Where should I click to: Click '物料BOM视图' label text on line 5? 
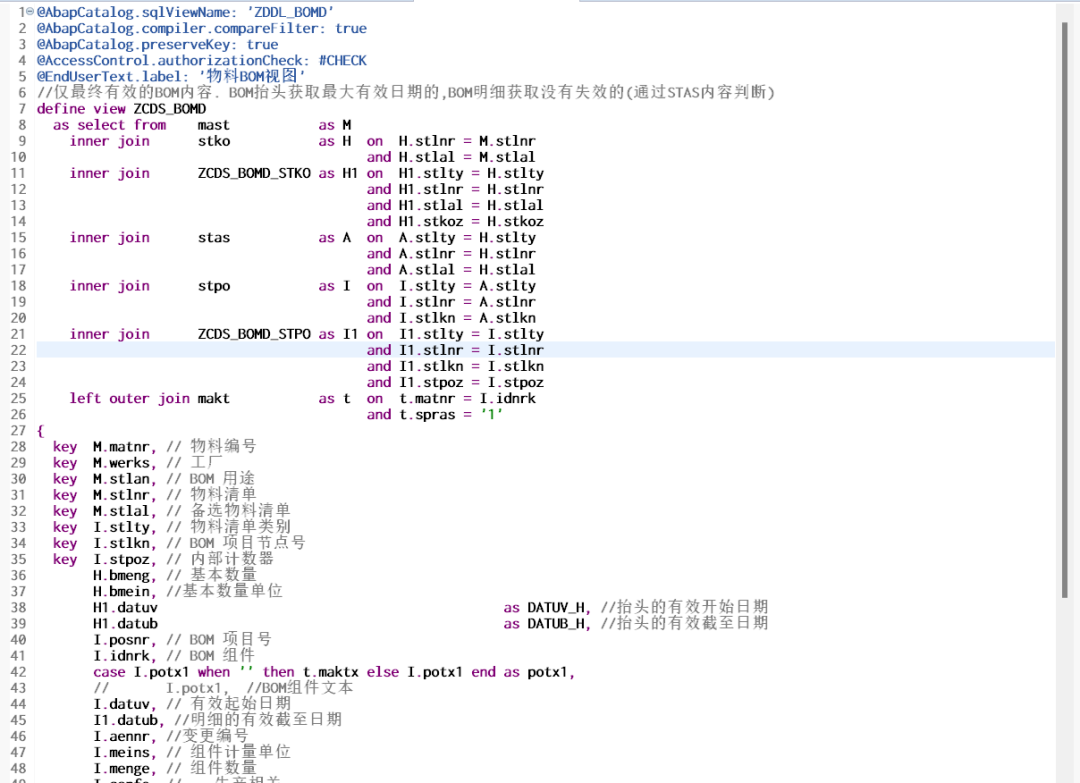[x=252, y=76]
